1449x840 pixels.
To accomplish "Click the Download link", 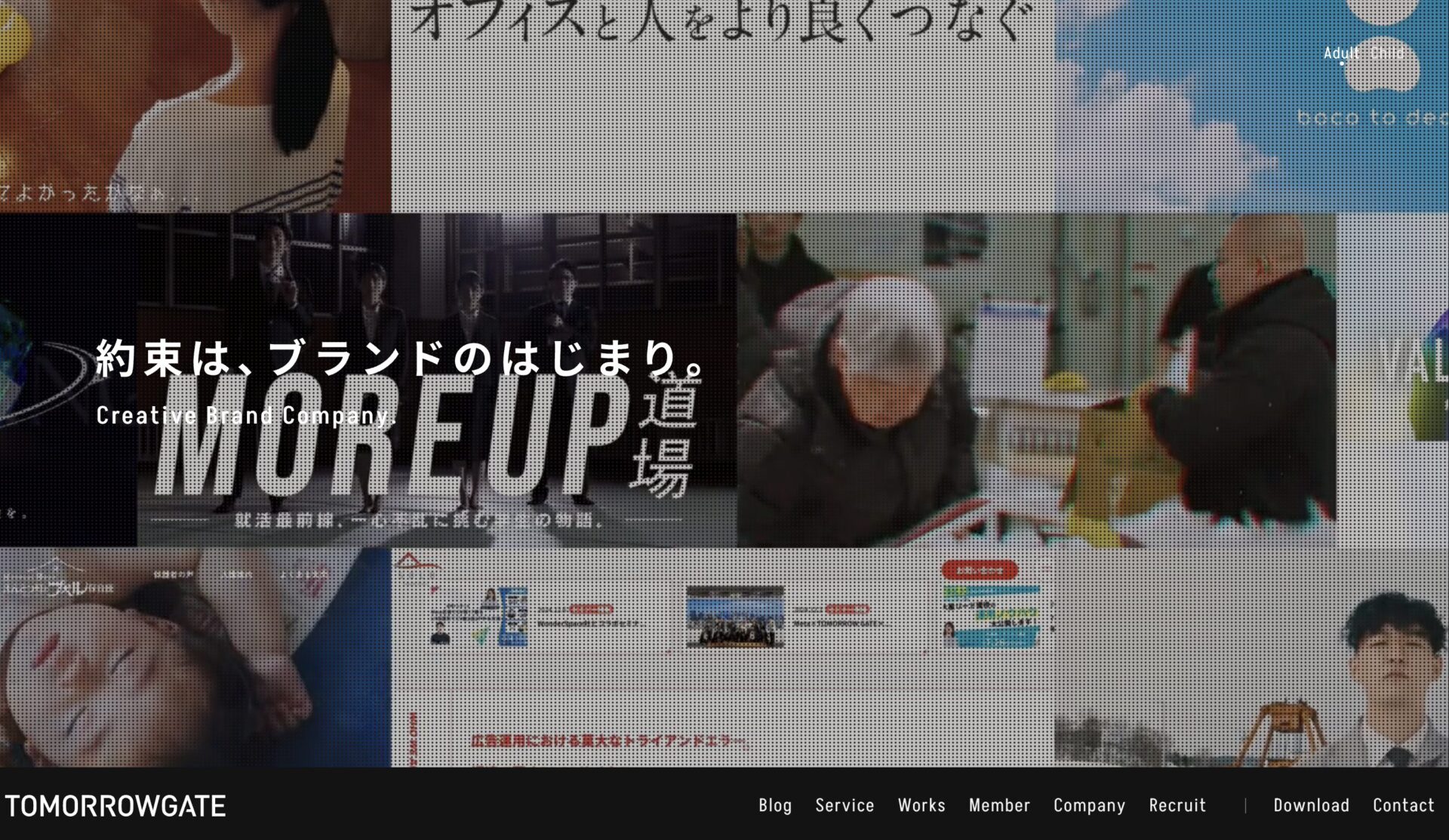I will click(x=1311, y=805).
